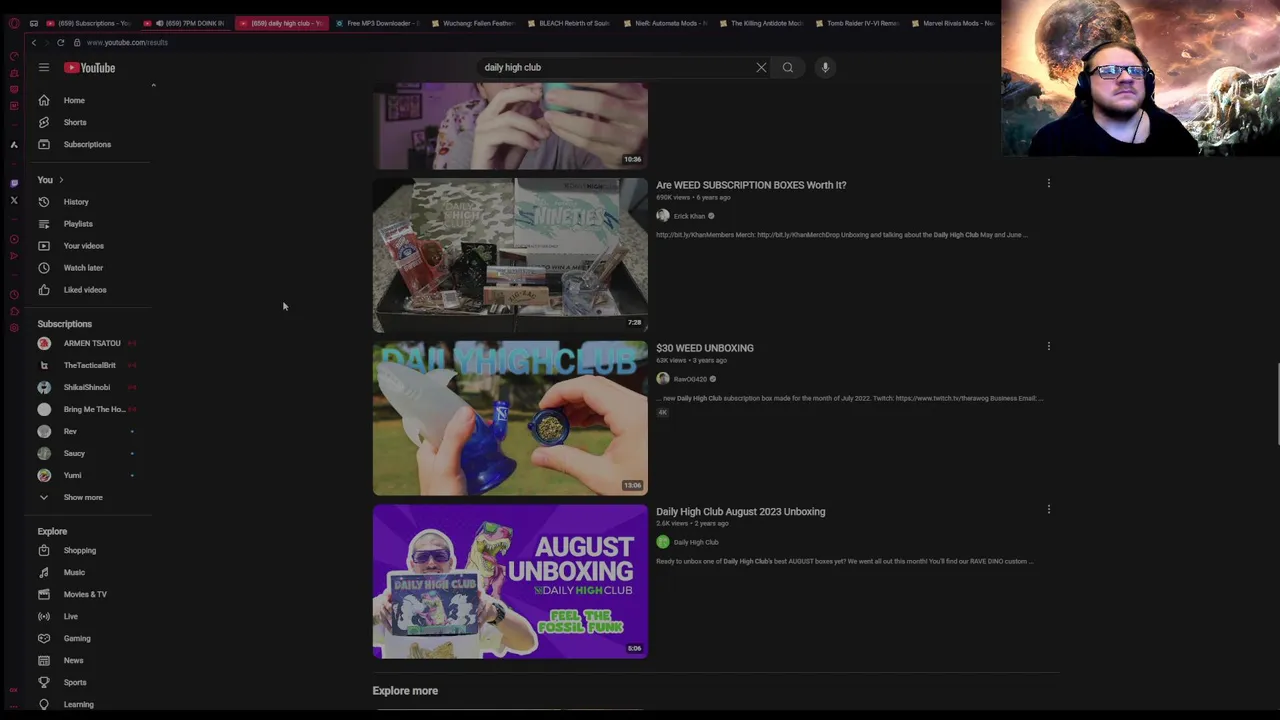Click the partially visible 10:36 video thumbnail
Image resolution: width=1280 pixels, height=720 pixels.
510,126
